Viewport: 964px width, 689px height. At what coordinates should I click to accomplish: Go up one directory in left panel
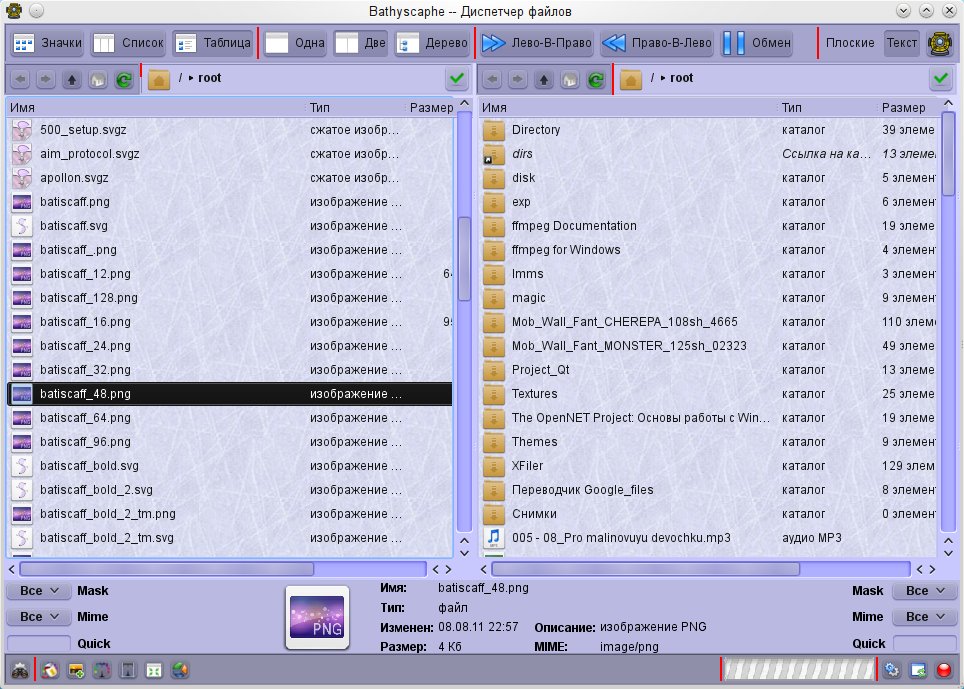tap(72, 79)
